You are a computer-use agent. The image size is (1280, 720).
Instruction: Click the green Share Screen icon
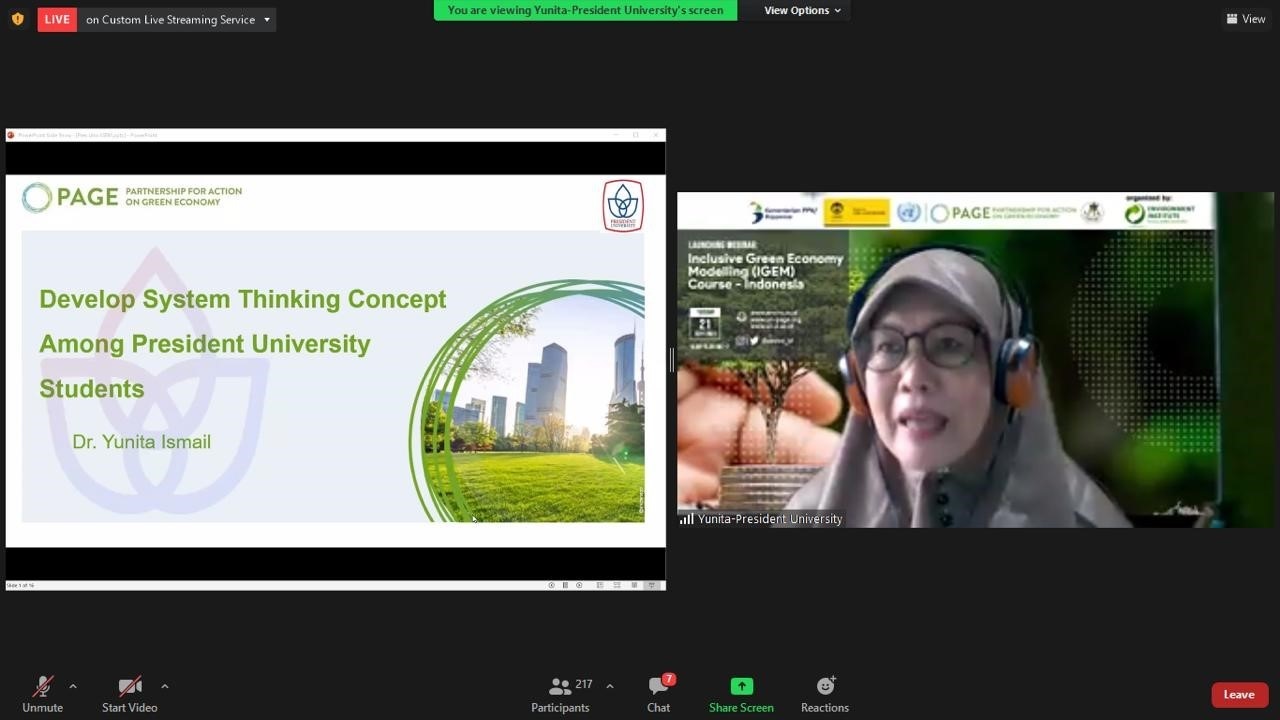point(741,686)
